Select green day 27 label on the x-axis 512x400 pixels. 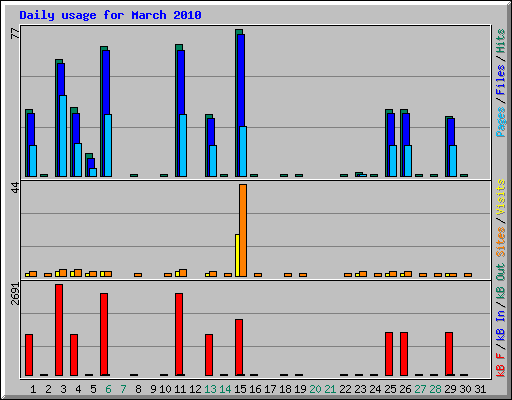click(420, 389)
